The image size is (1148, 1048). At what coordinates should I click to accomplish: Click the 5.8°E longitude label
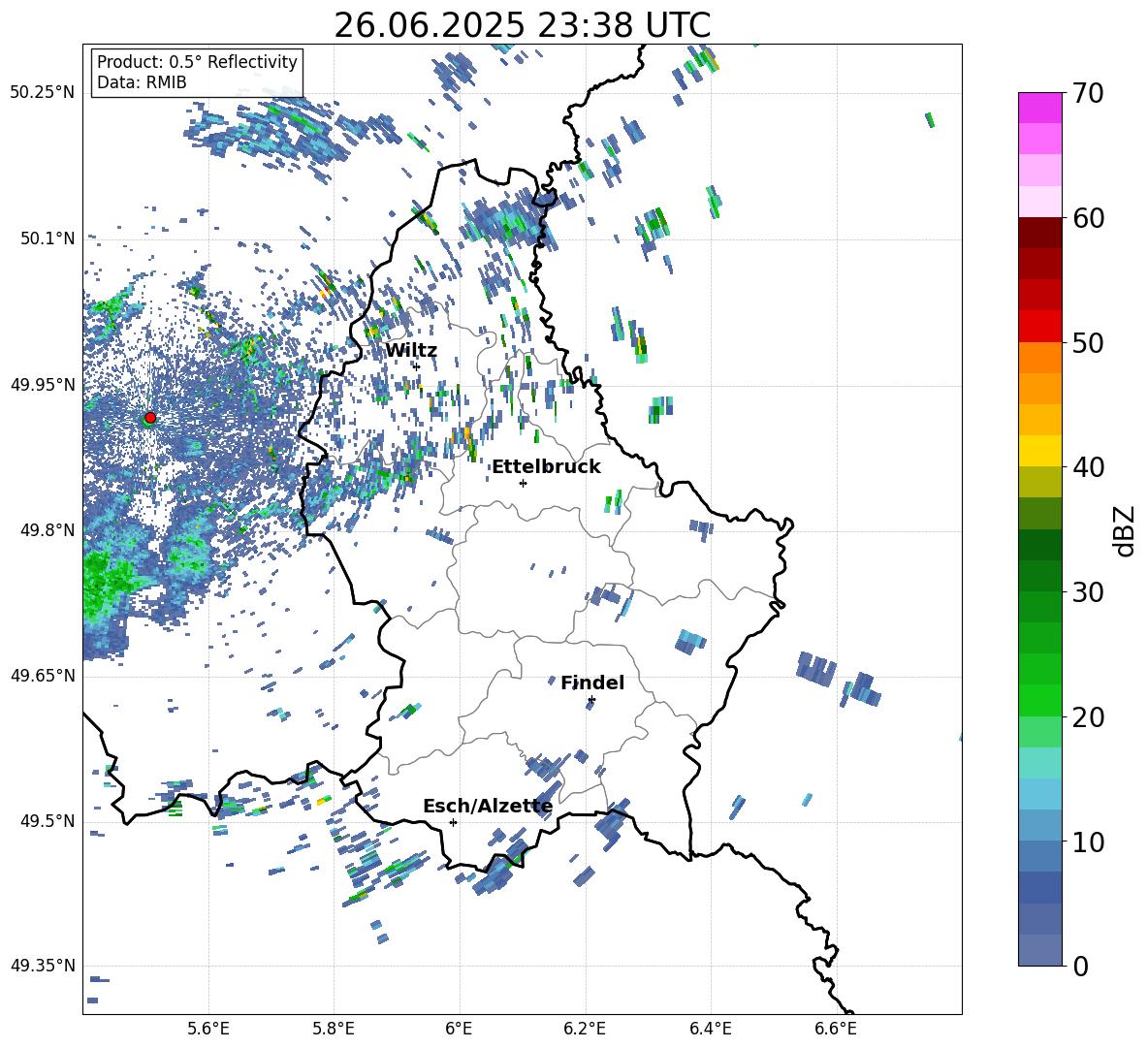pyautogui.click(x=334, y=1029)
